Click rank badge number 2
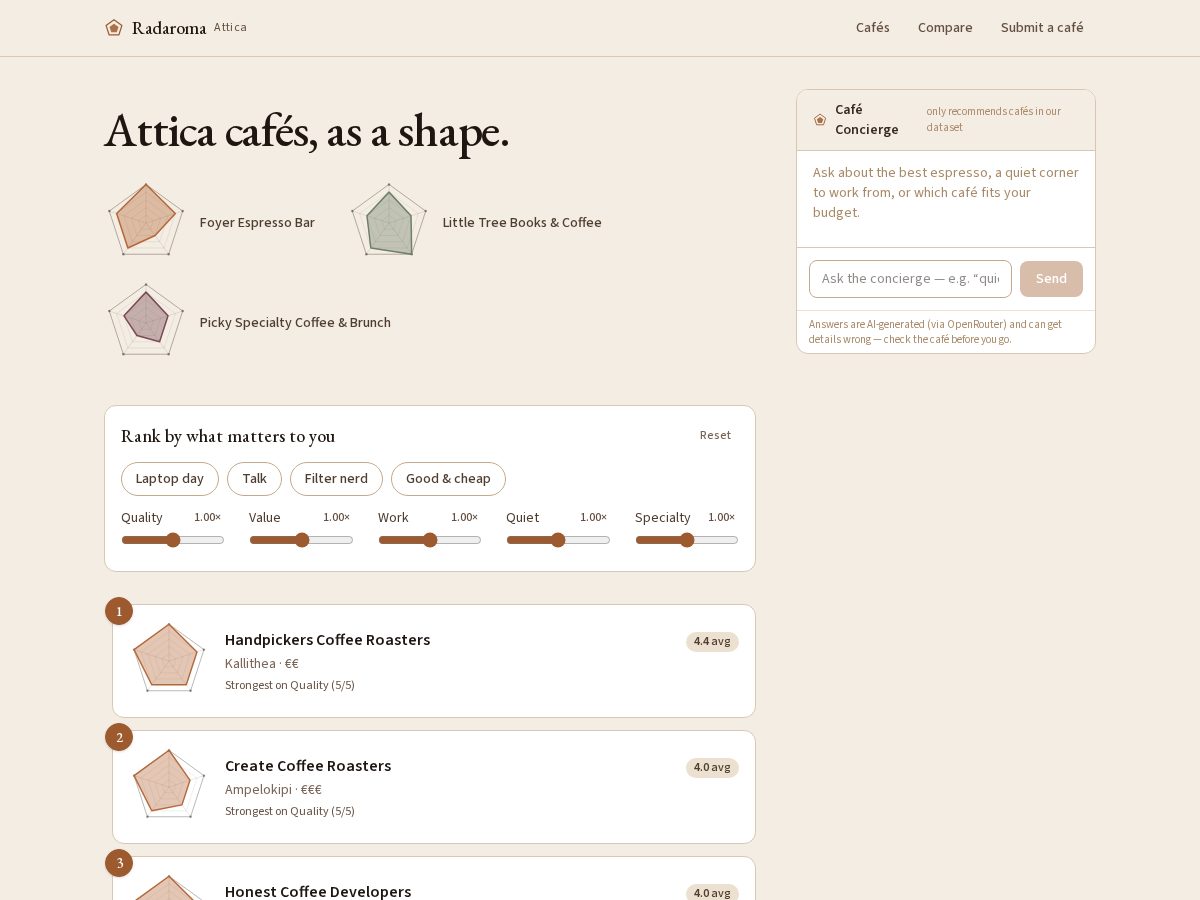 click(119, 737)
